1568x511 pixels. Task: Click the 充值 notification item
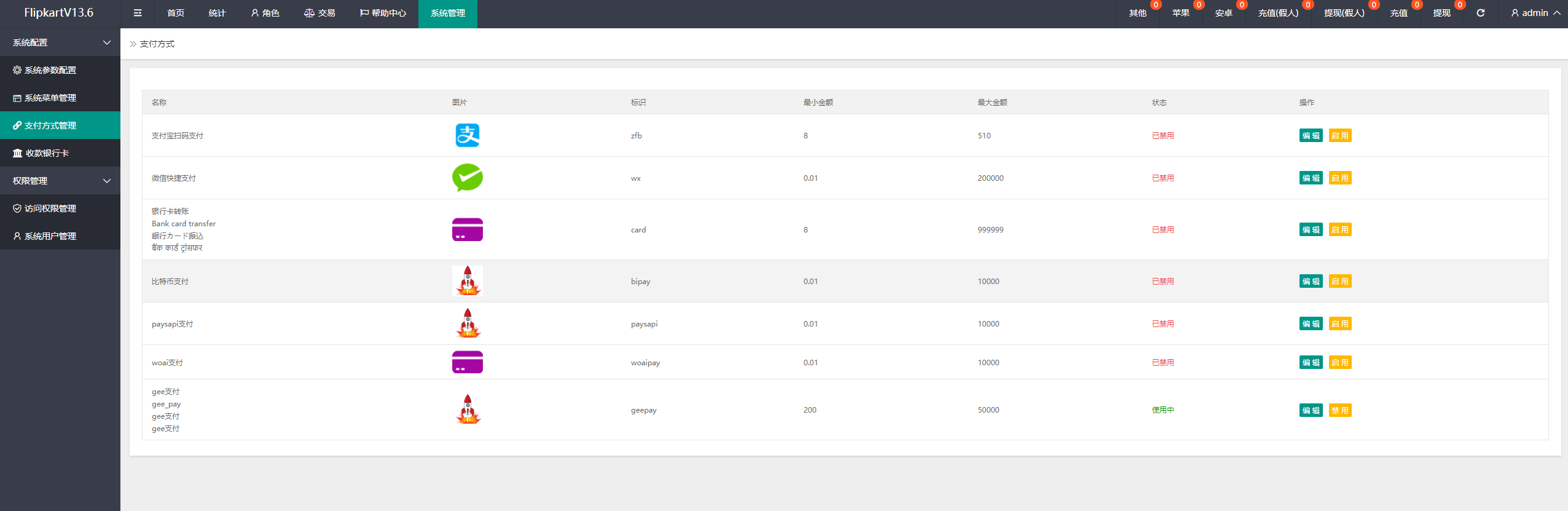point(1399,13)
